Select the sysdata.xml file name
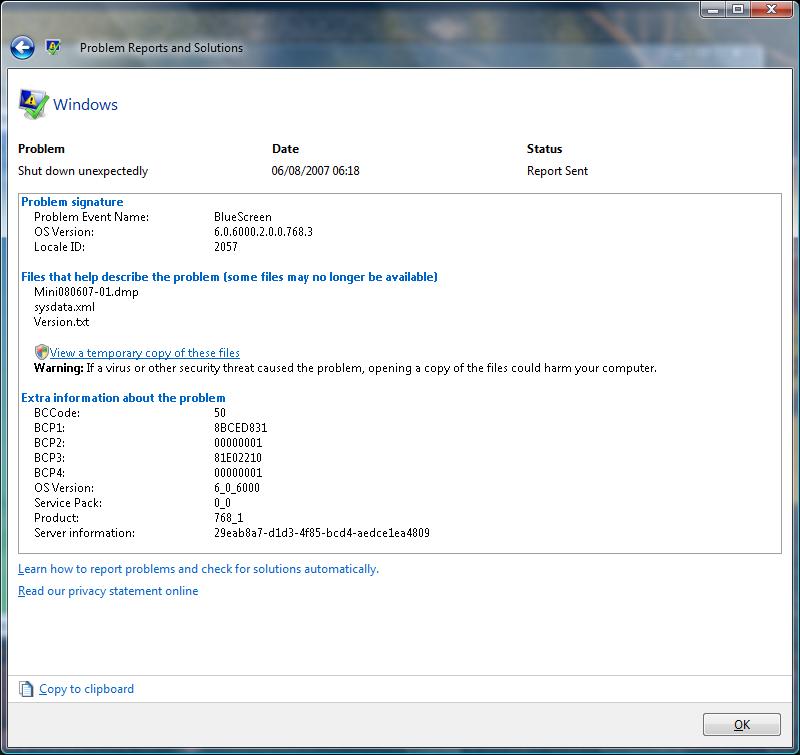 (x=64, y=307)
